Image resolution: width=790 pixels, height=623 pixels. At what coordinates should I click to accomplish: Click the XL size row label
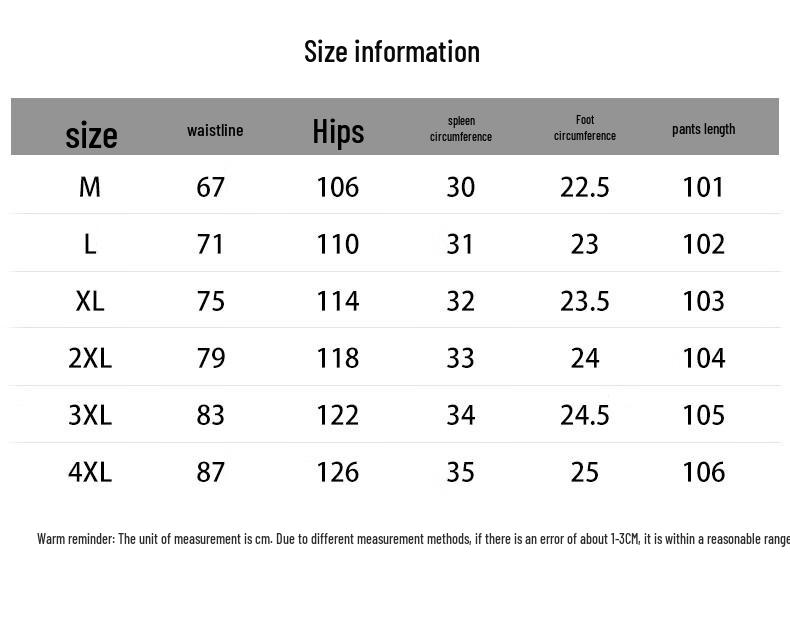pyautogui.click(x=90, y=301)
